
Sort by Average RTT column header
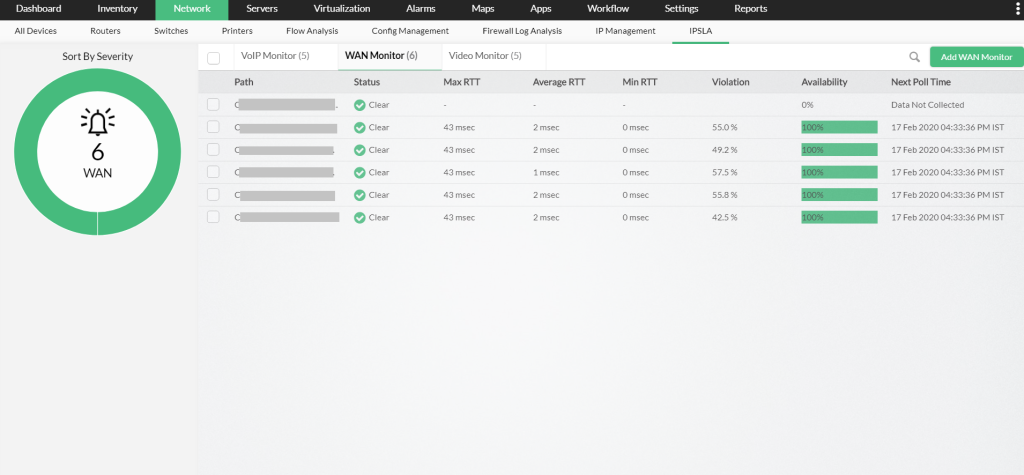coord(559,82)
